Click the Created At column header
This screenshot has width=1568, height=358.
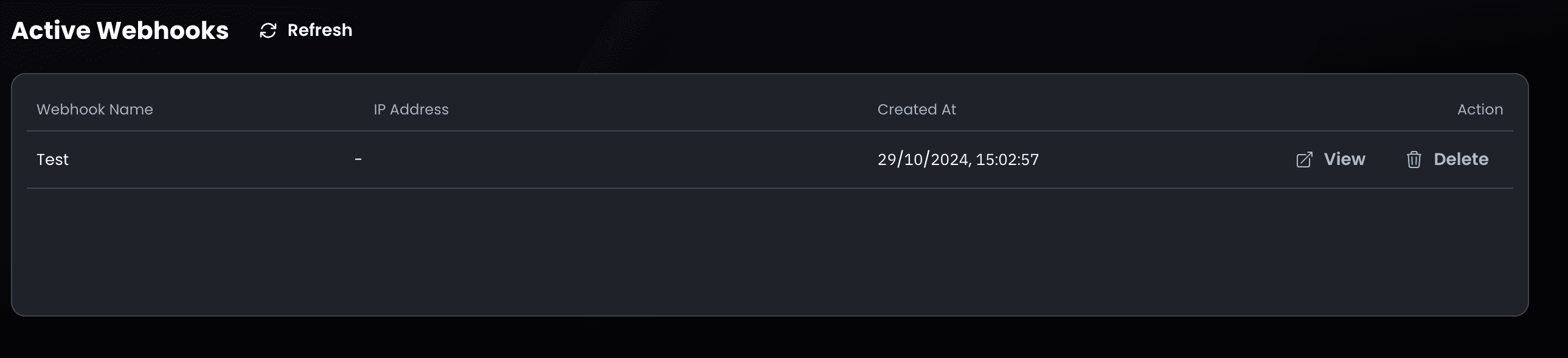(917, 110)
